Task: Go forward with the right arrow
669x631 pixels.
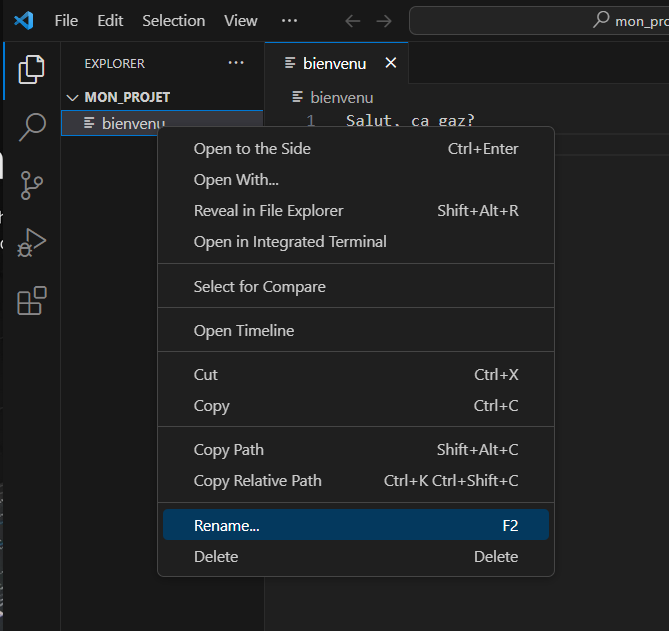Action: (x=384, y=21)
